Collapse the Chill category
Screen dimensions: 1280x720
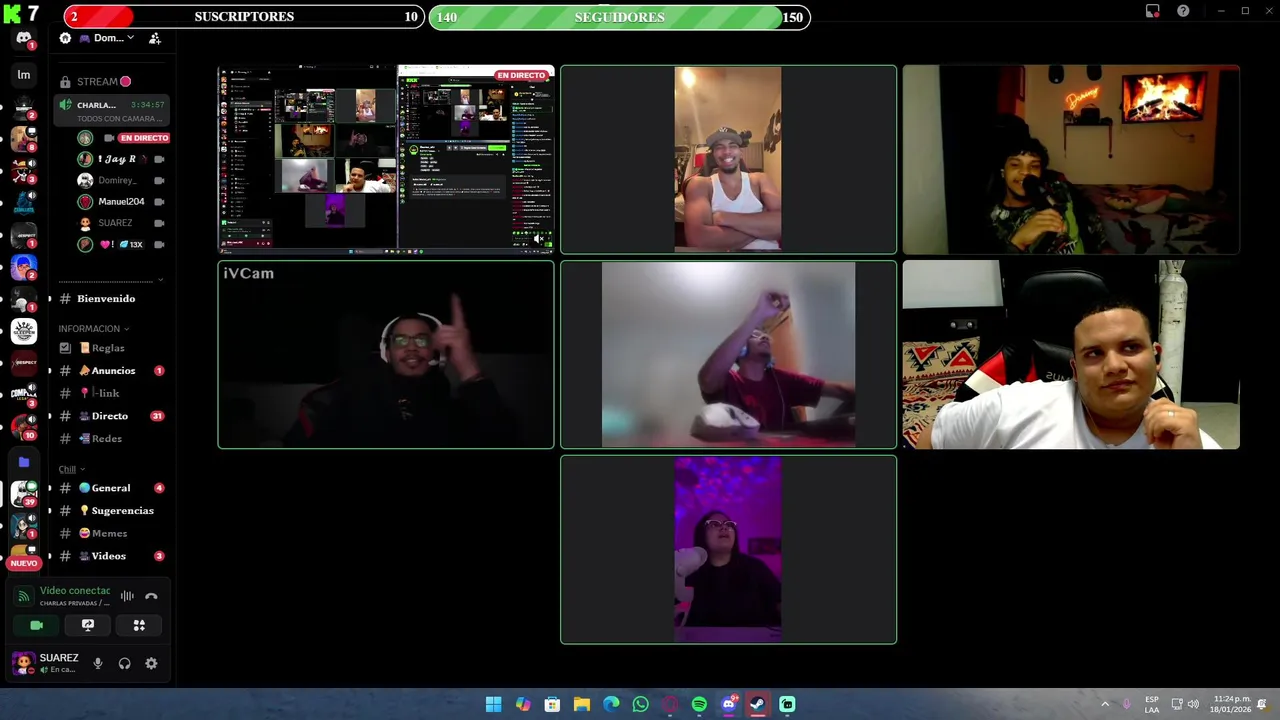[71, 469]
